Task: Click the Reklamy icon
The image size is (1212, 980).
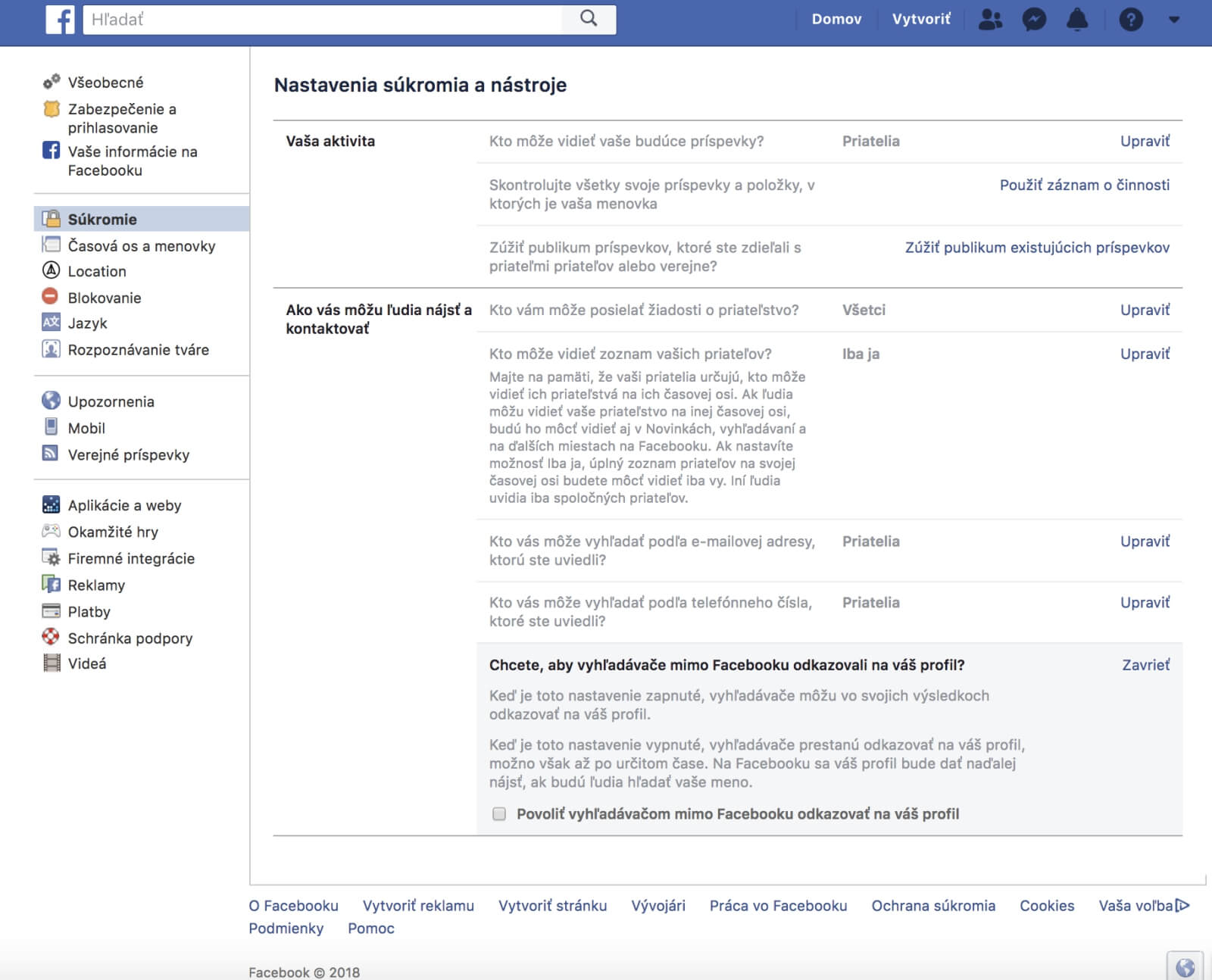Action: tap(51, 584)
